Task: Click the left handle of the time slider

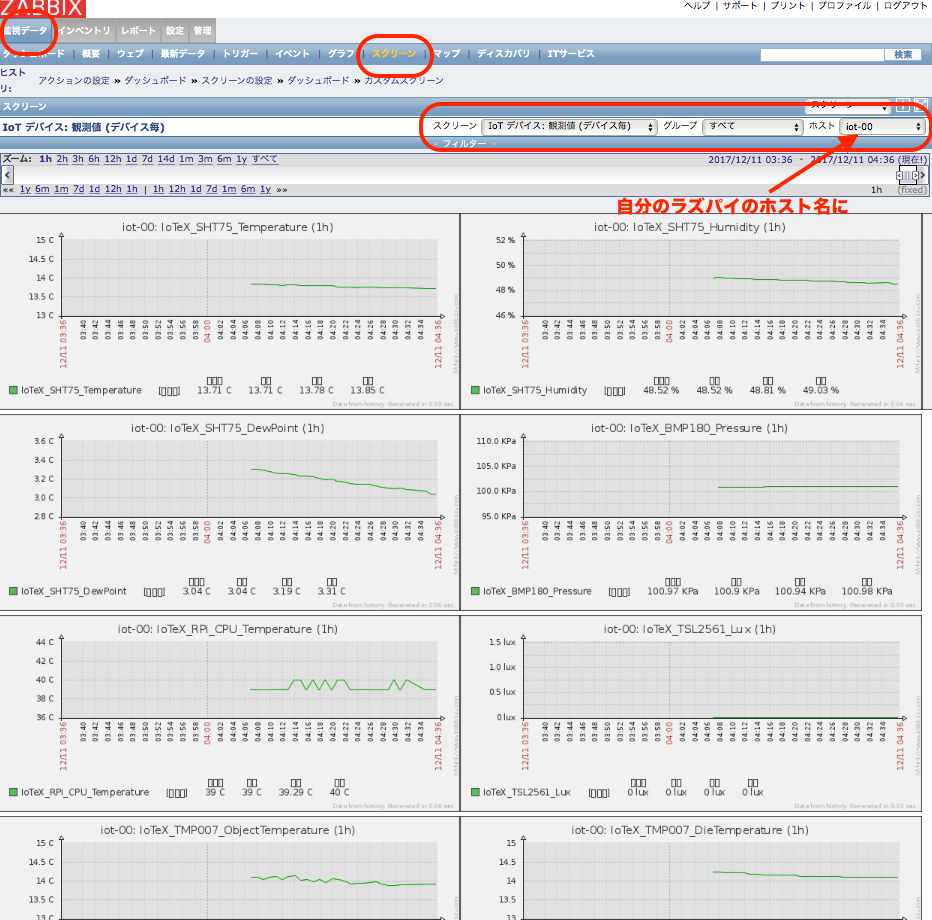Action: coord(900,175)
